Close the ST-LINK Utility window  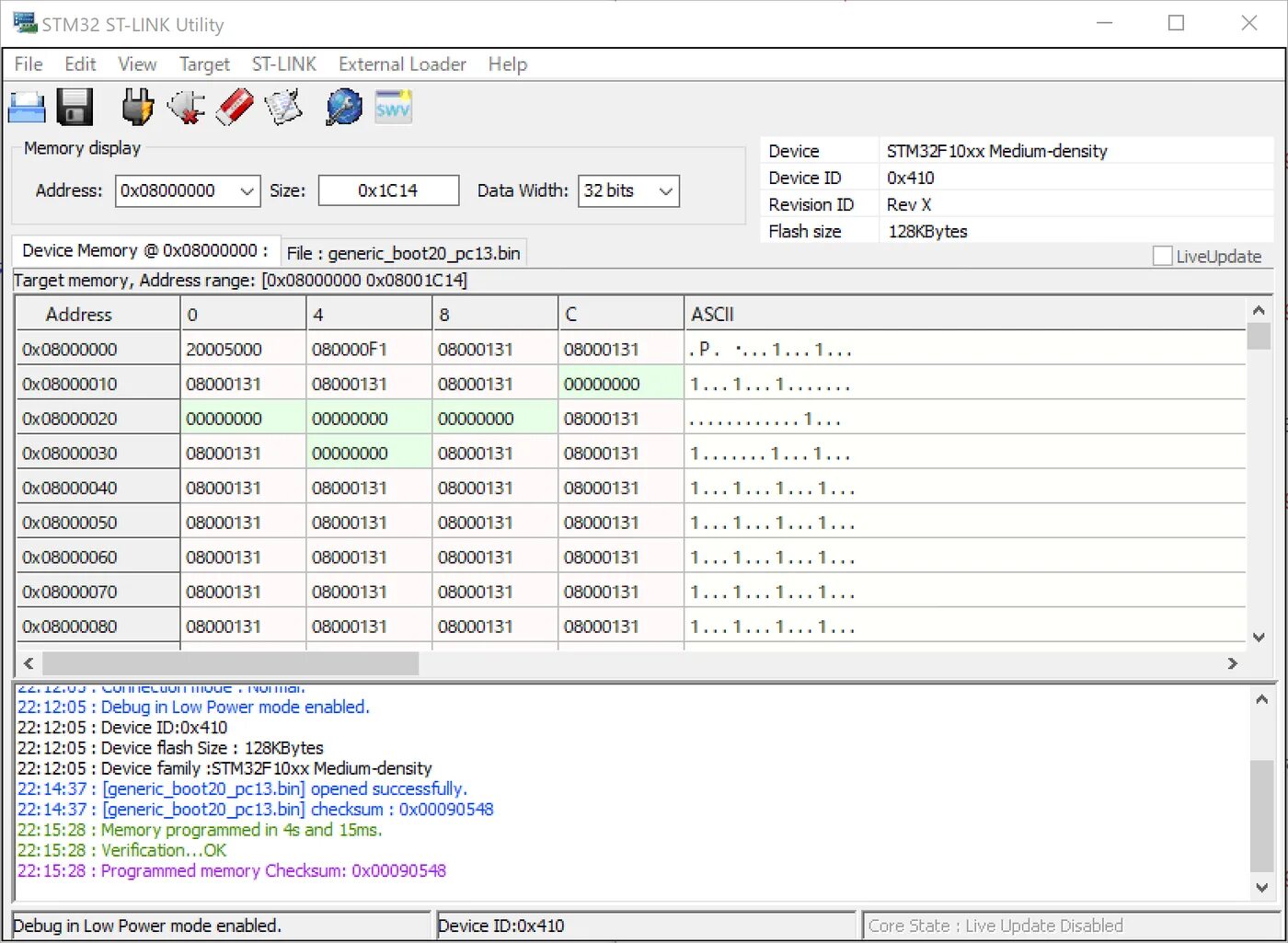(1248, 23)
